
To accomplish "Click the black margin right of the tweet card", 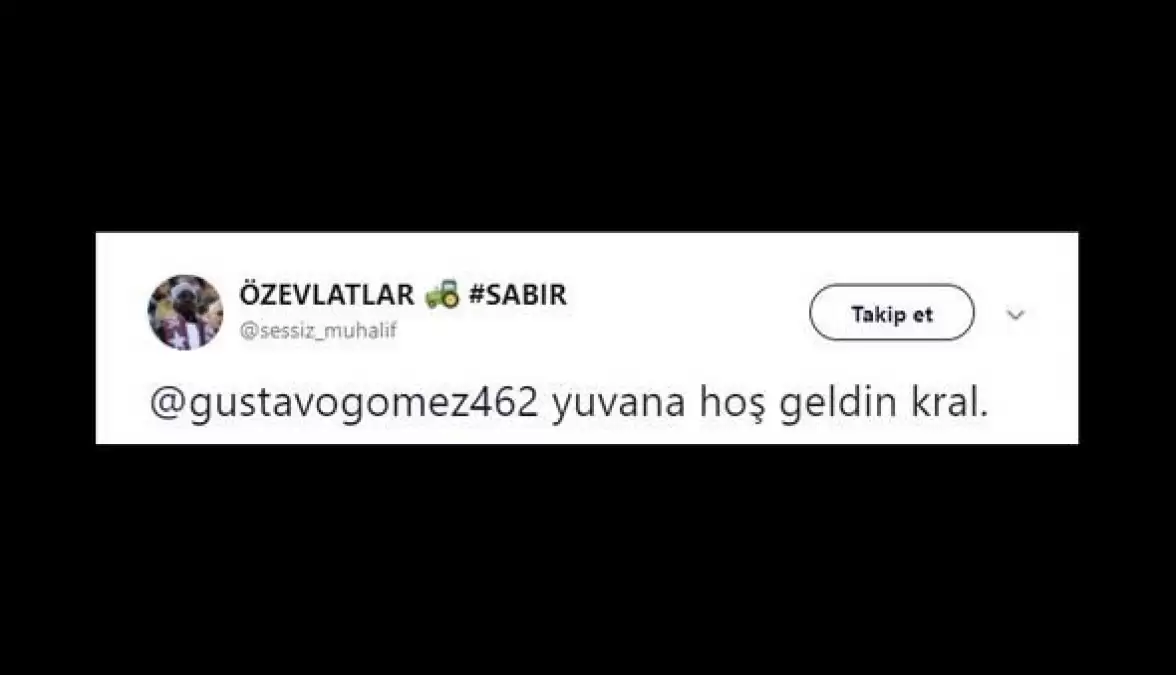I will click(1127, 338).
